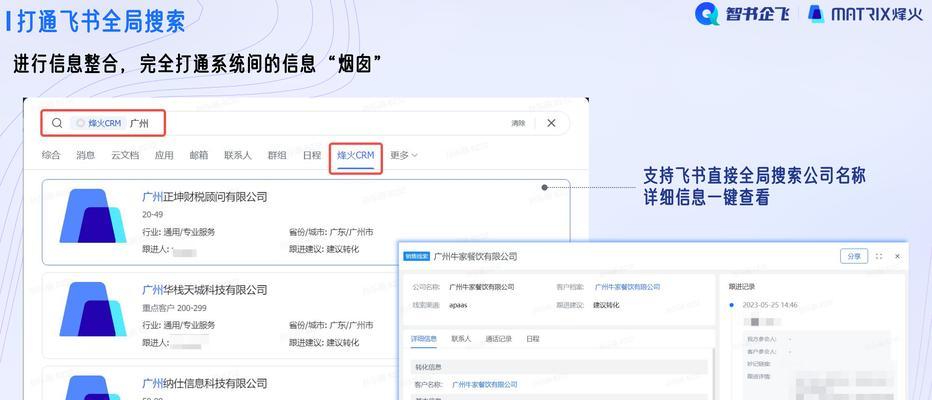This screenshot has width=932, height=400.
Task: Click the MATRIX烽火 logo
Action: click(x=866, y=14)
